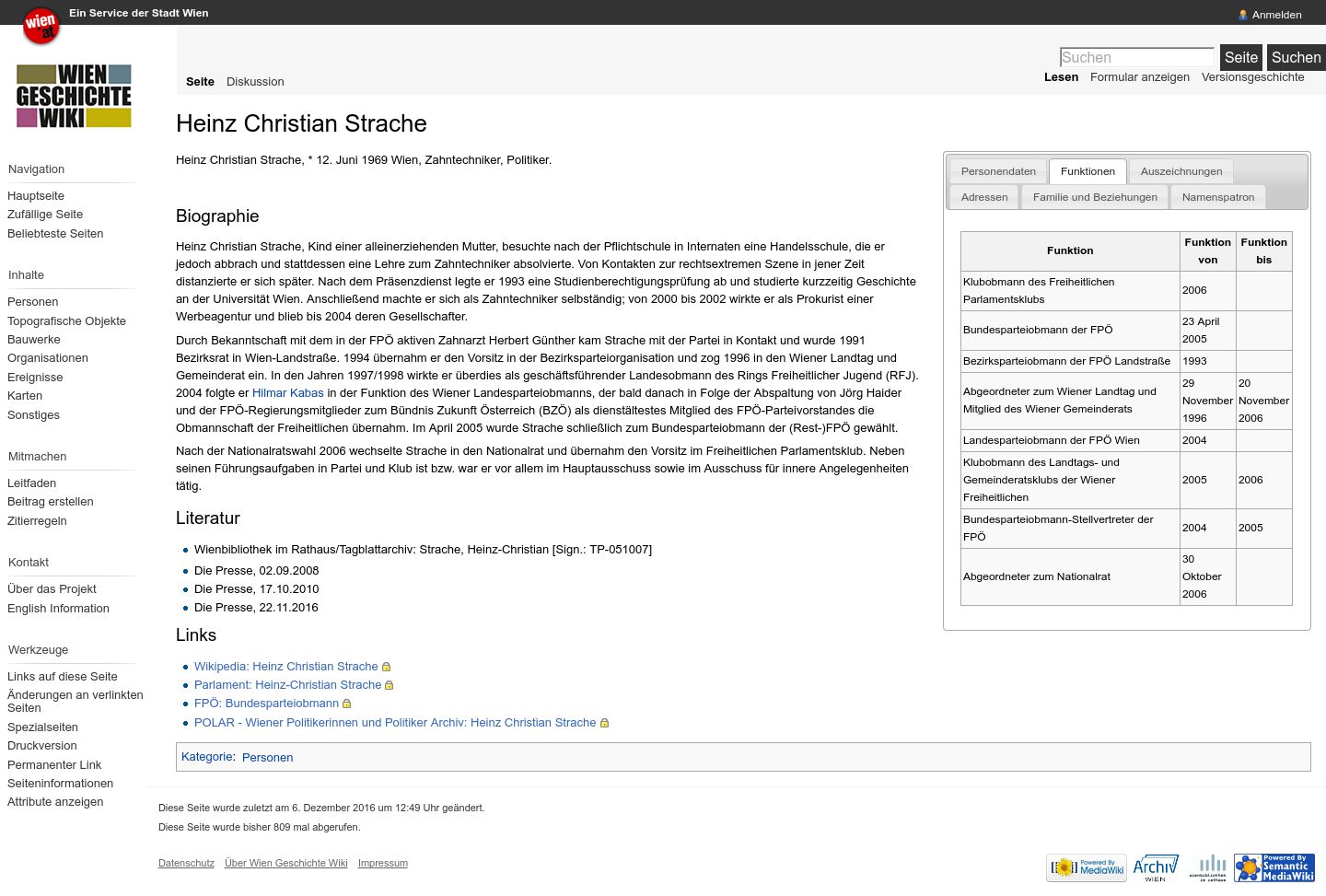The width and height of the screenshot is (1326, 896).
Task: Open the Auszeichnungen tab
Action: coord(1181,171)
